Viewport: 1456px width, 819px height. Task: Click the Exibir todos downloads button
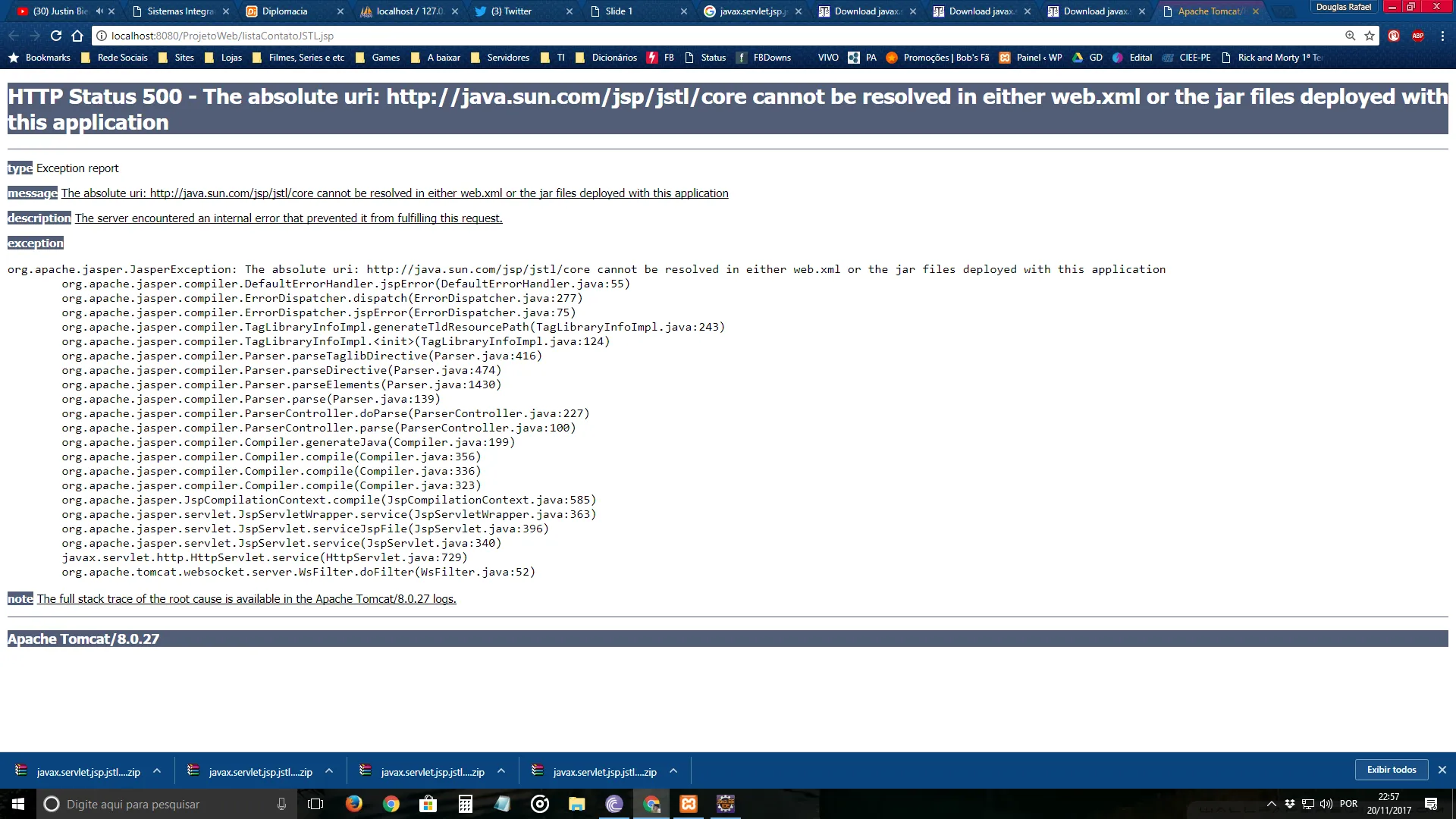(1391, 770)
